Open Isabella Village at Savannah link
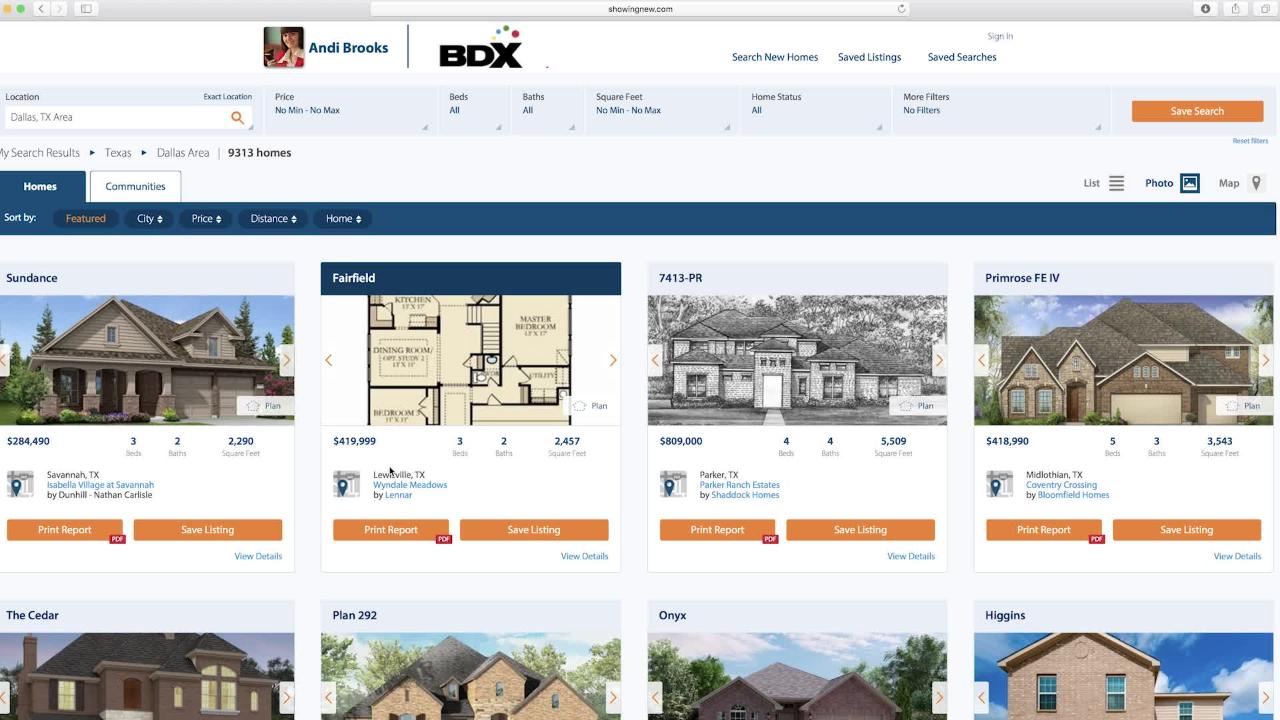 coord(100,485)
